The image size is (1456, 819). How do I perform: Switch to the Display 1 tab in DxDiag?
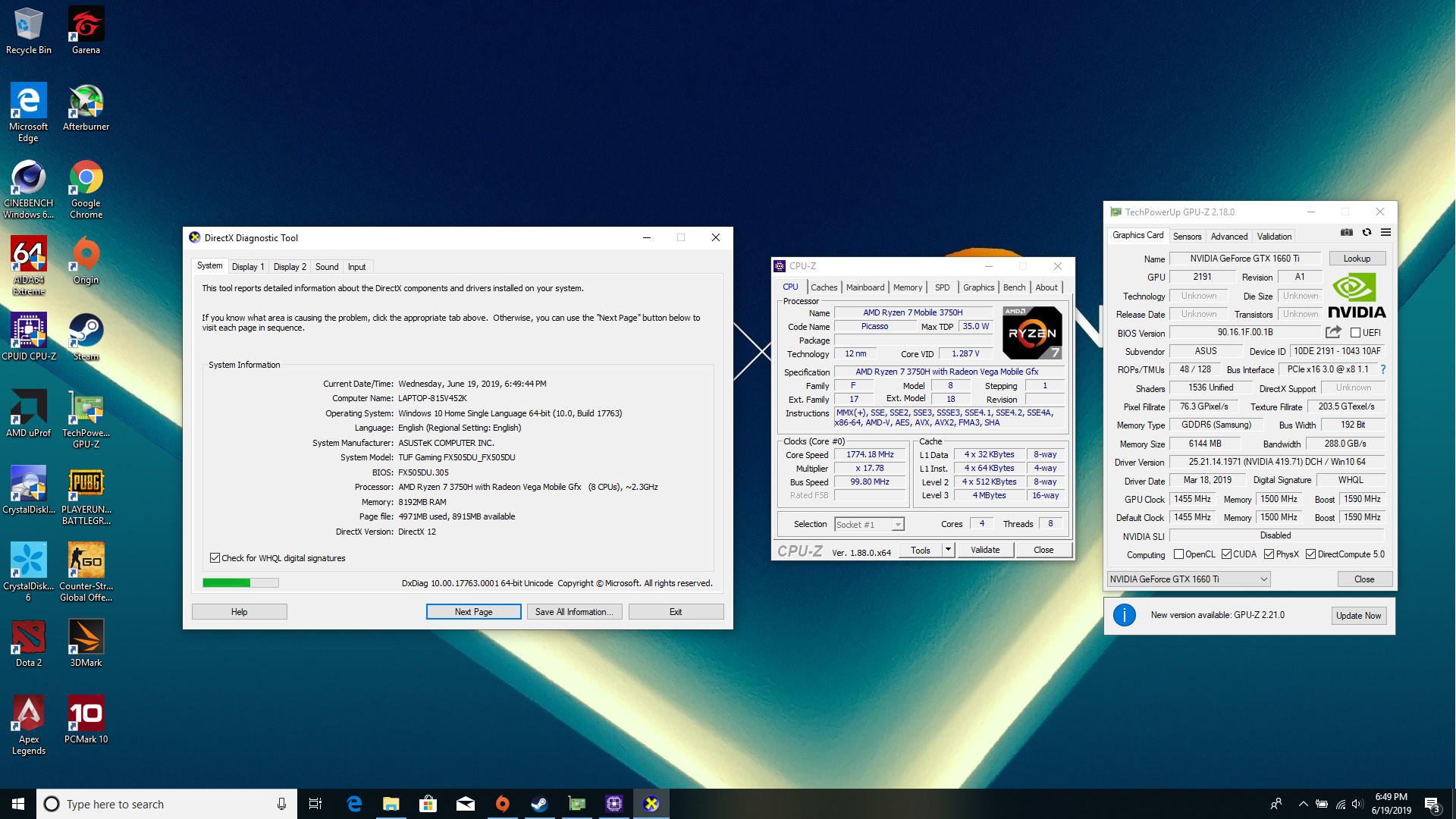point(248,267)
